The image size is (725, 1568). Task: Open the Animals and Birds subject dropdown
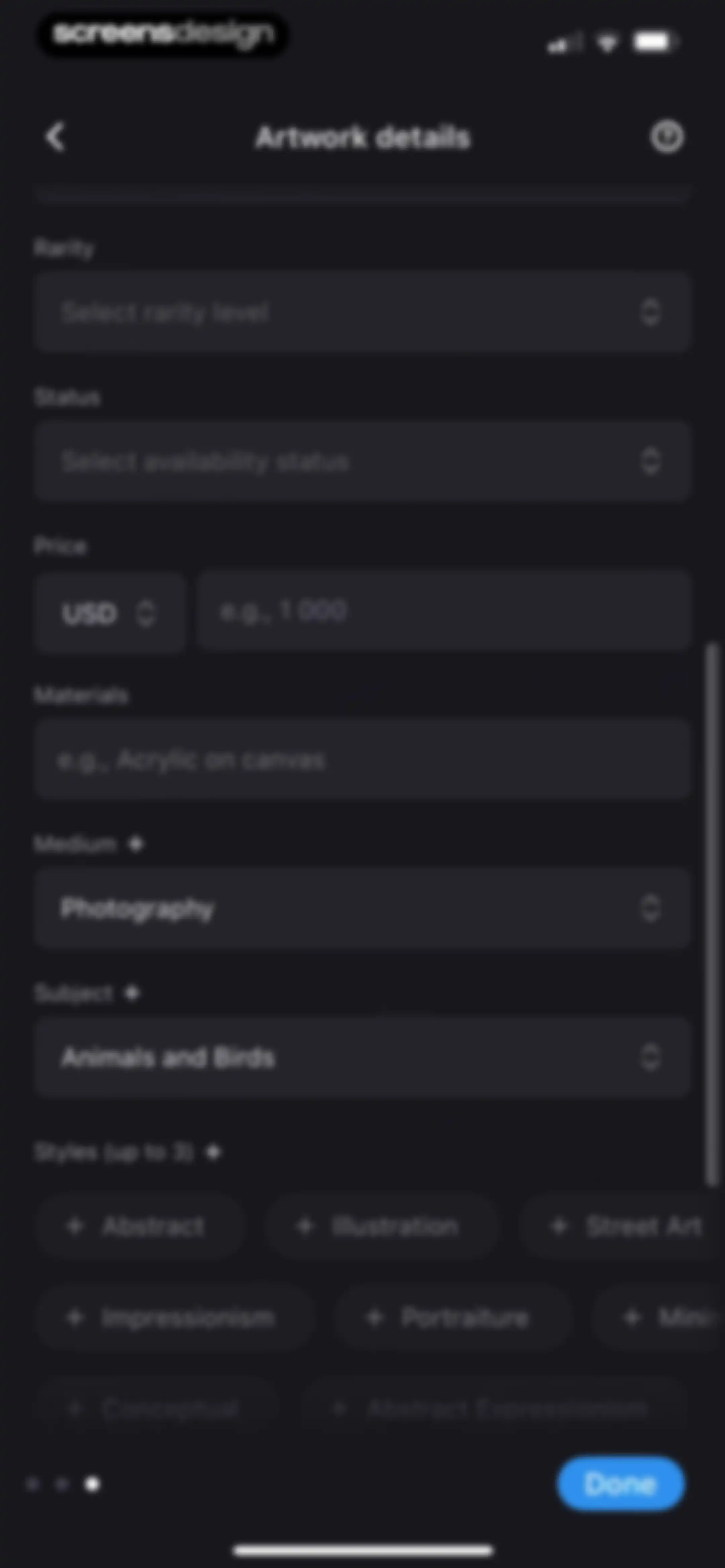(362, 1057)
